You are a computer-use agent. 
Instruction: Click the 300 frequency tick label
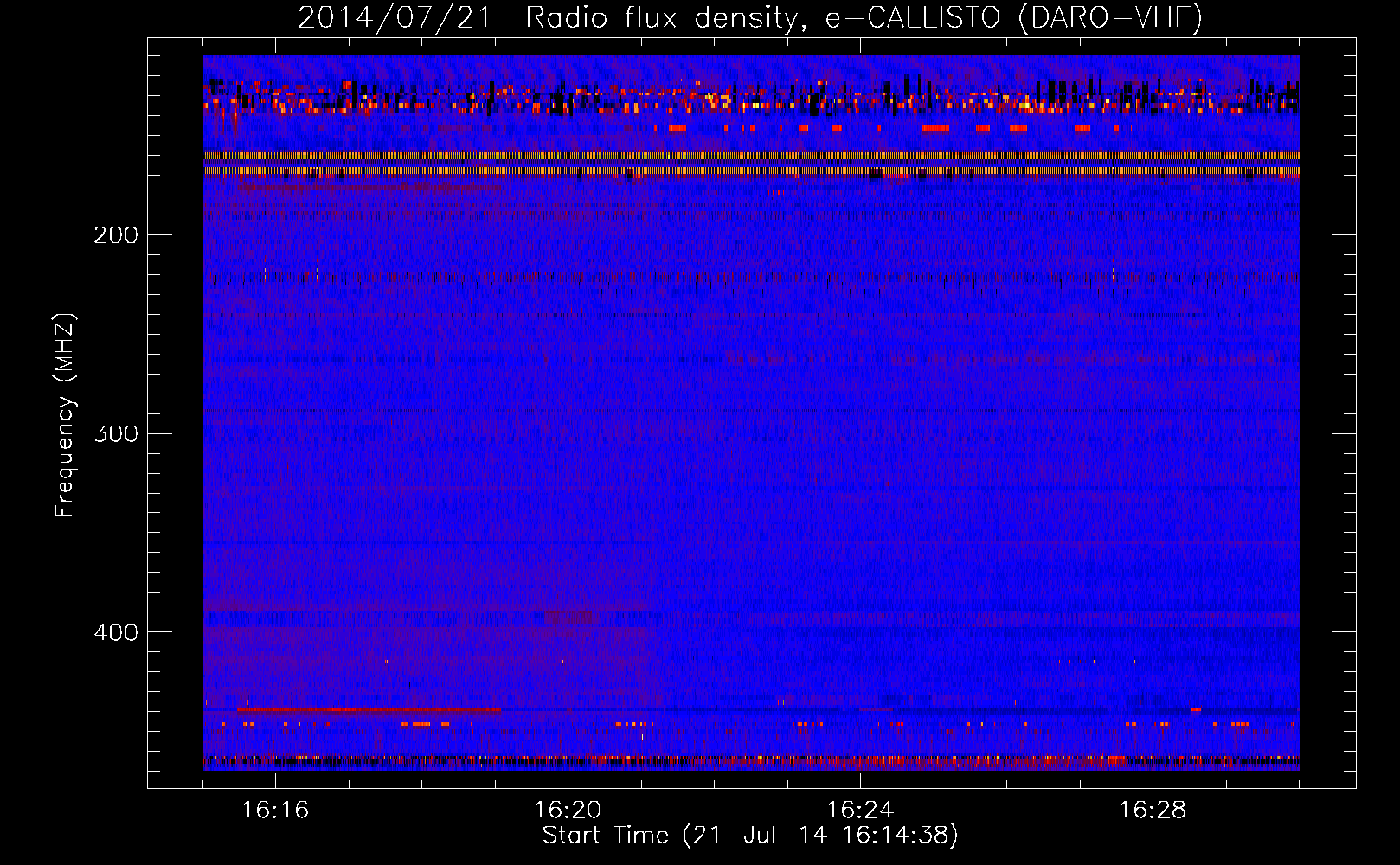coord(116,433)
